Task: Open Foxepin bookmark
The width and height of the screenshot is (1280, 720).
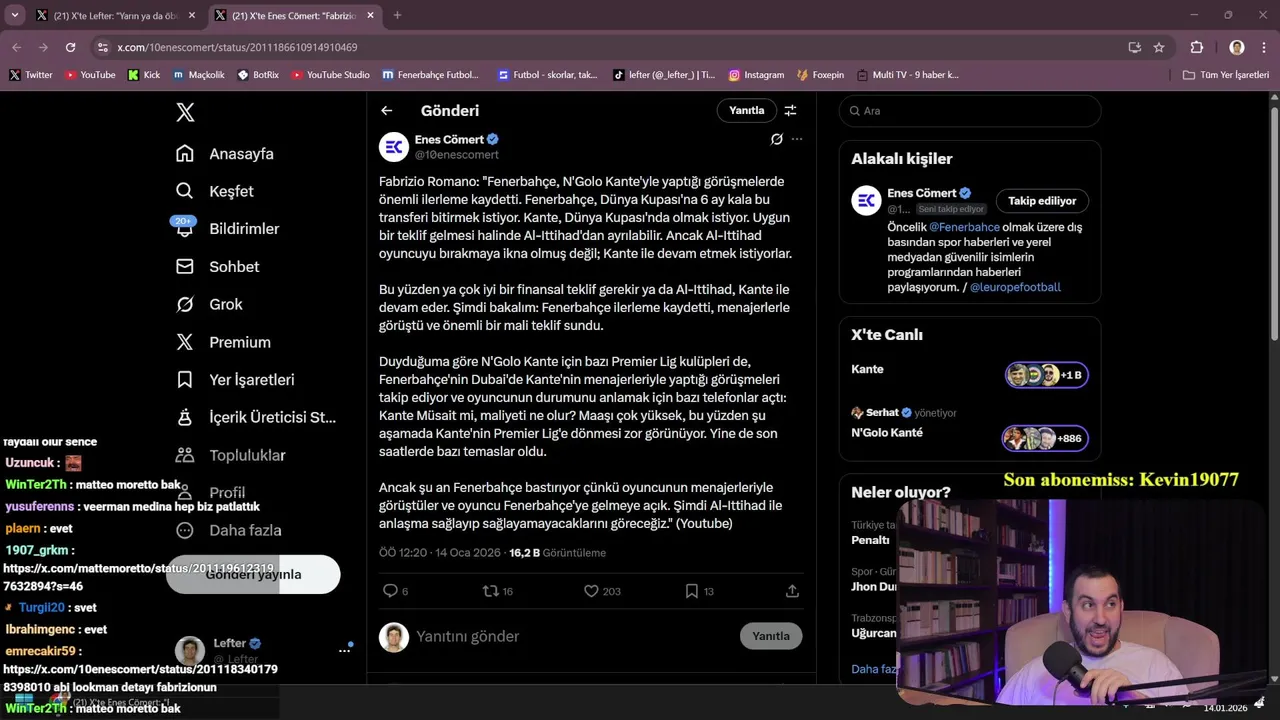Action: click(x=820, y=75)
